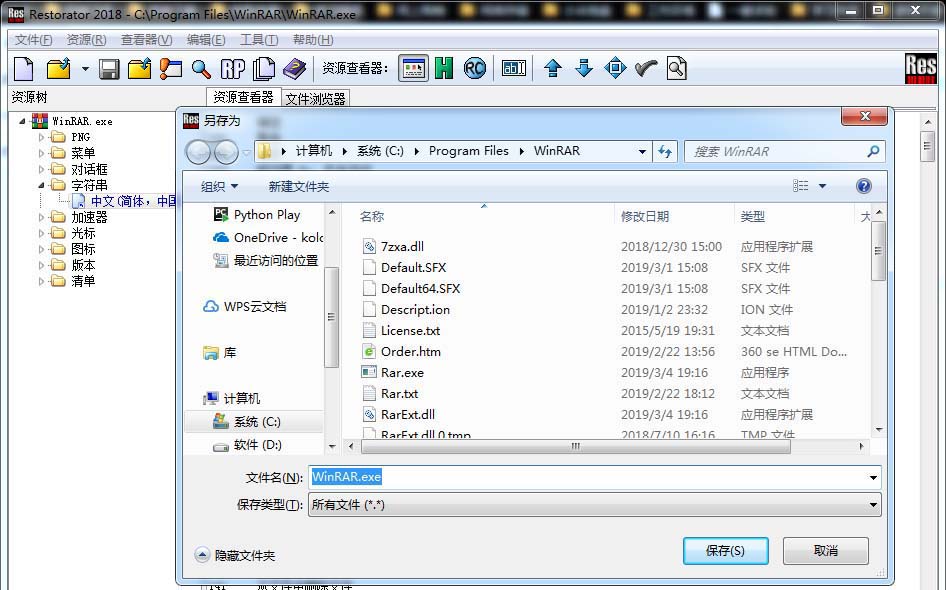This screenshot has width=946, height=590.
Task: Open the 资源(R) menu
Action: coord(86,40)
